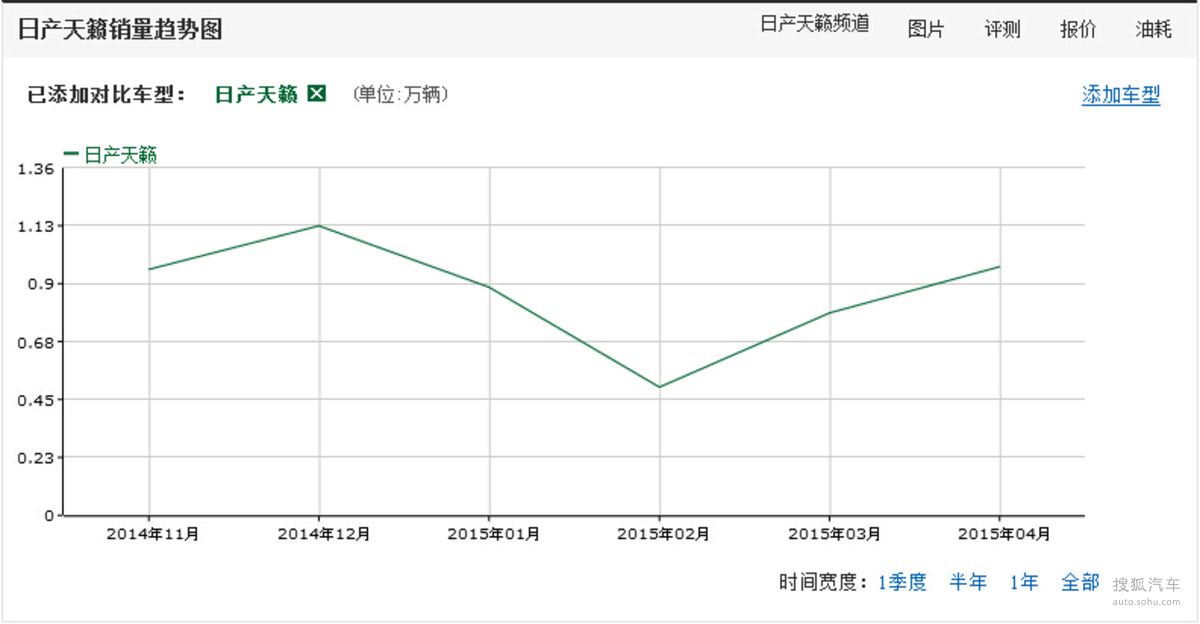Show 全部 time range data
1200x624 pixels.
(1080, 582)
